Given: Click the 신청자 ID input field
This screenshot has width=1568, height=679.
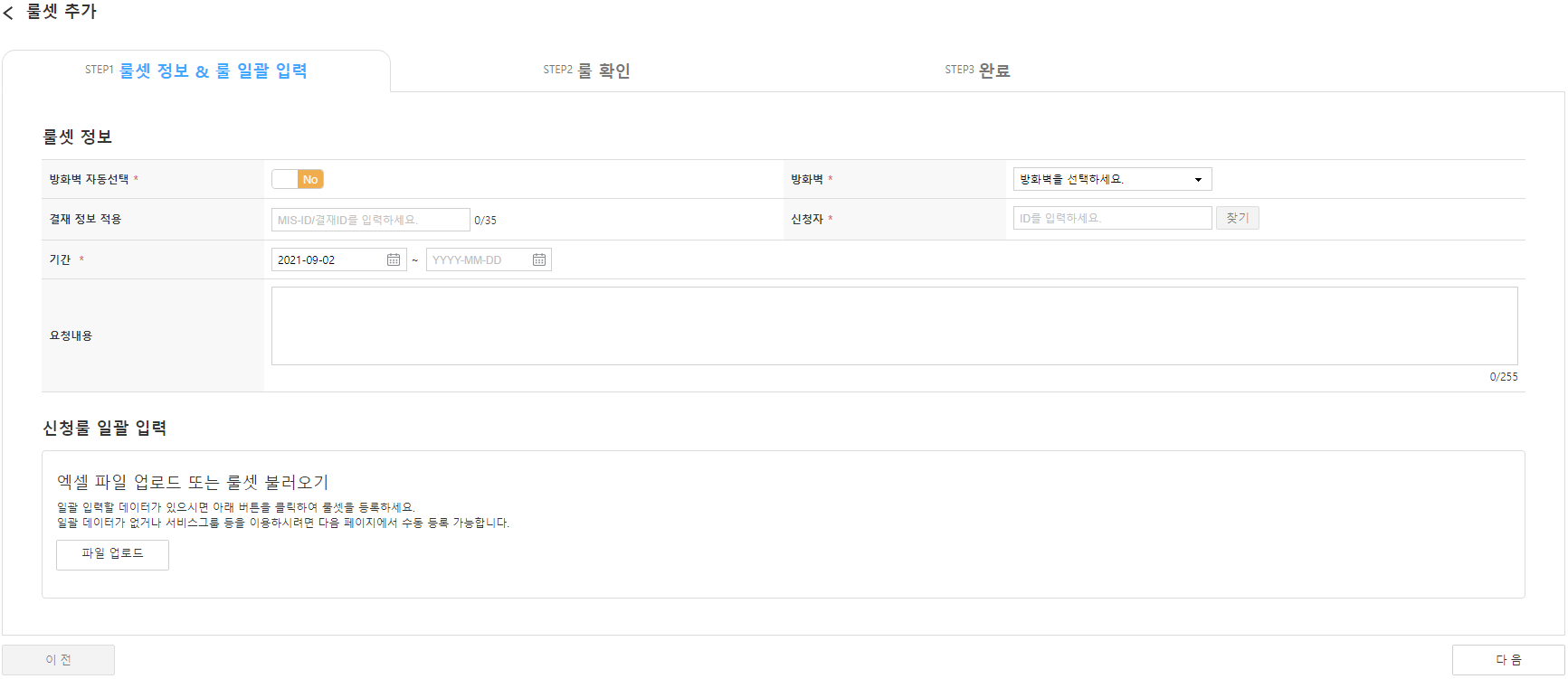Looking at the screenshot, I should (x=1112, y=218).
